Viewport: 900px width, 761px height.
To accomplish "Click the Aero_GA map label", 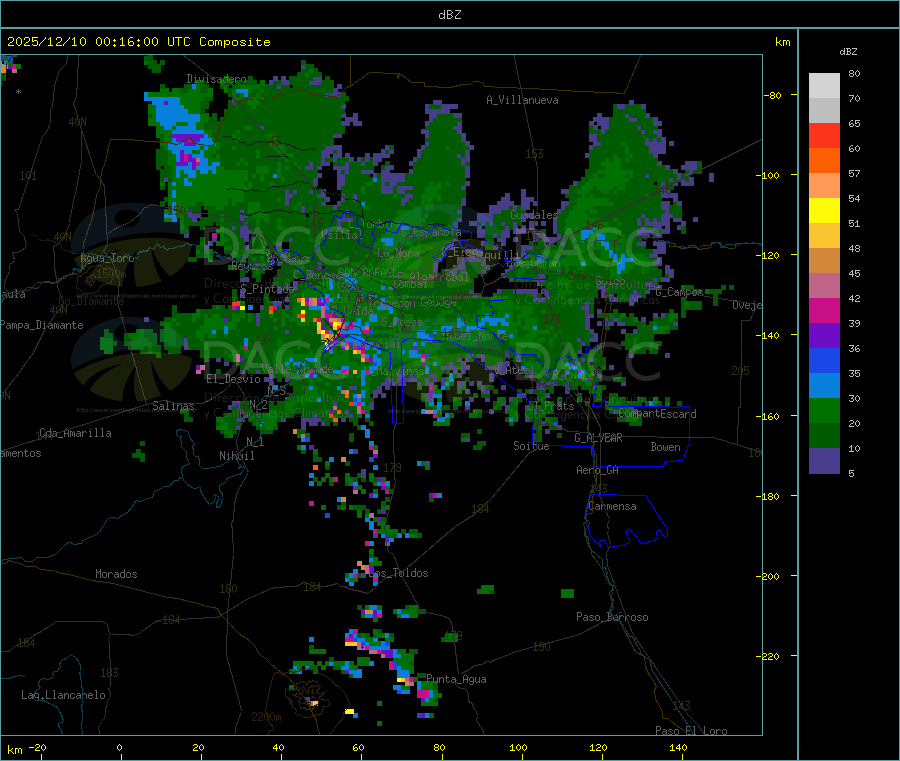I will pyautogui.click(x=598, y=470).
